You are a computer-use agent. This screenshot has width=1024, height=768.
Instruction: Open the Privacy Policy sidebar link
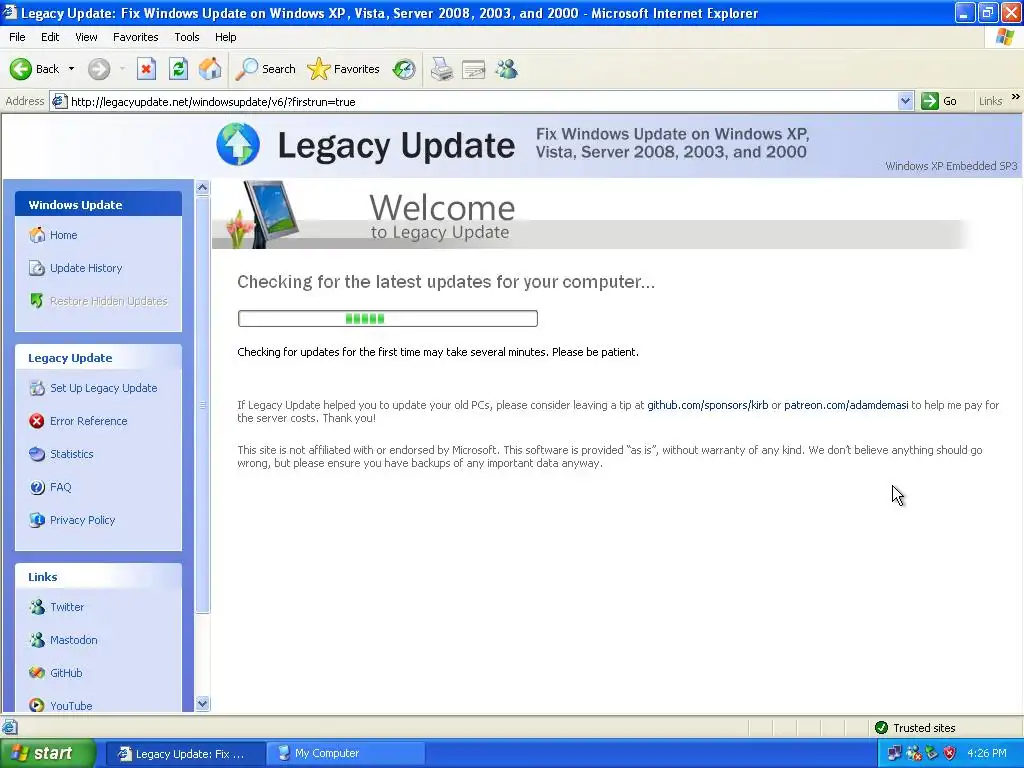[x=82, y=520]
